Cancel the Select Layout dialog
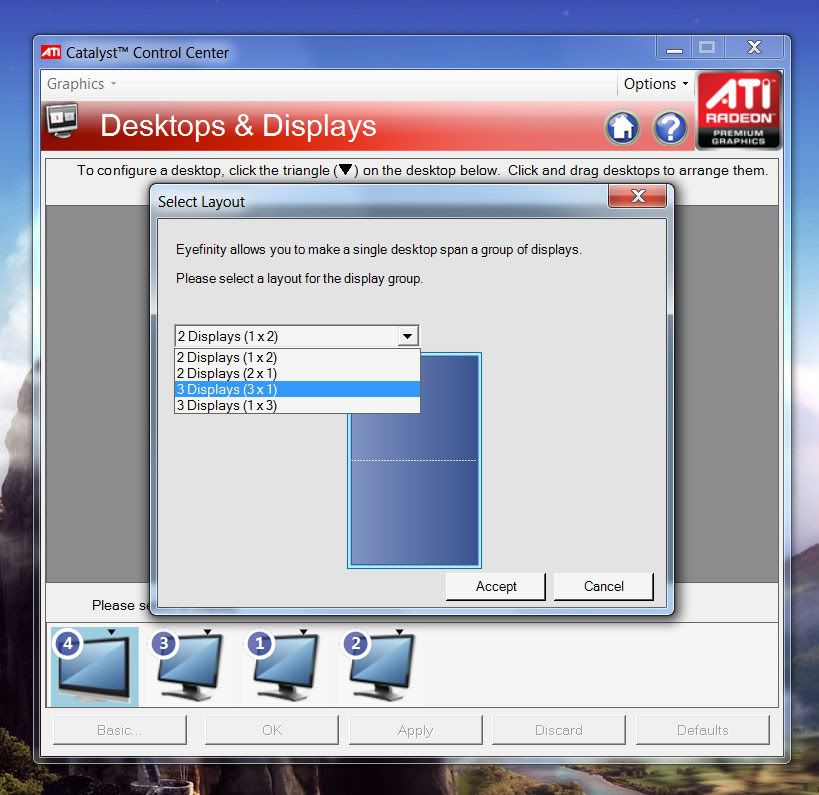This screenshot has height=795, width=819. click(603, 587)
